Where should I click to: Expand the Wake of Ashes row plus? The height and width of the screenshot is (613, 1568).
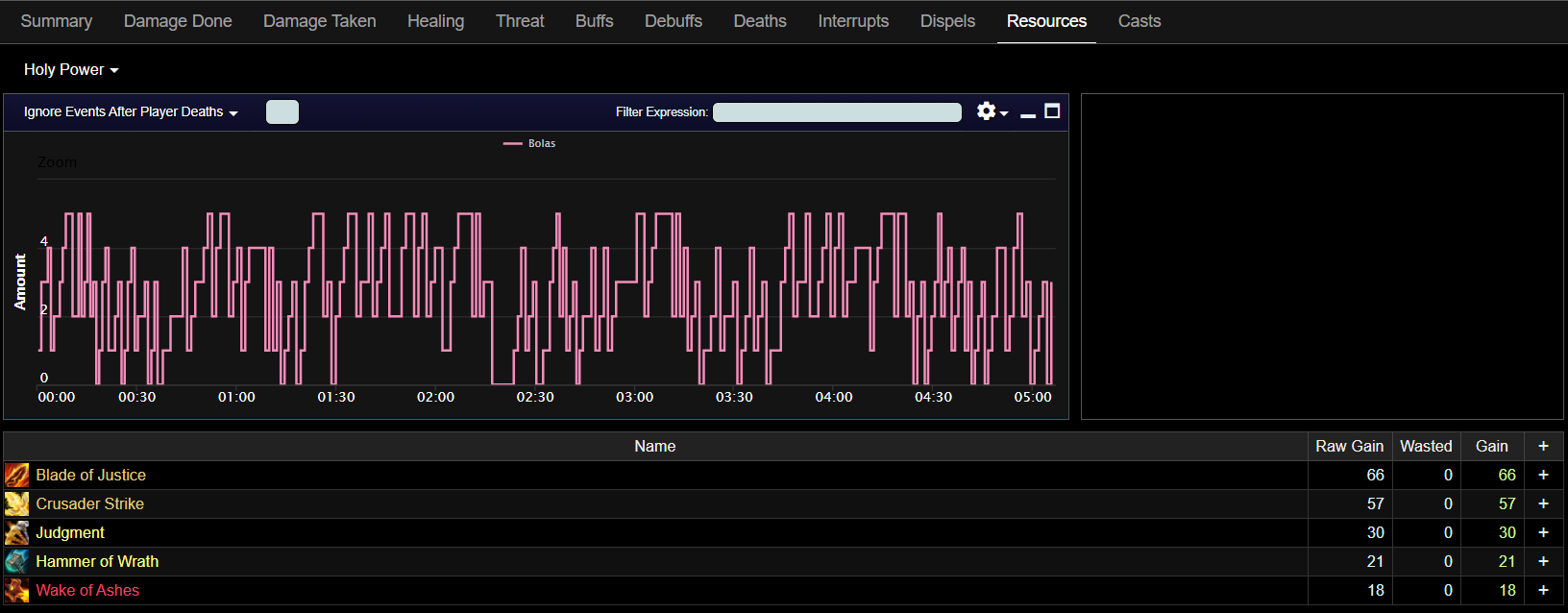pyautogui.click(x=1543, y=590)
